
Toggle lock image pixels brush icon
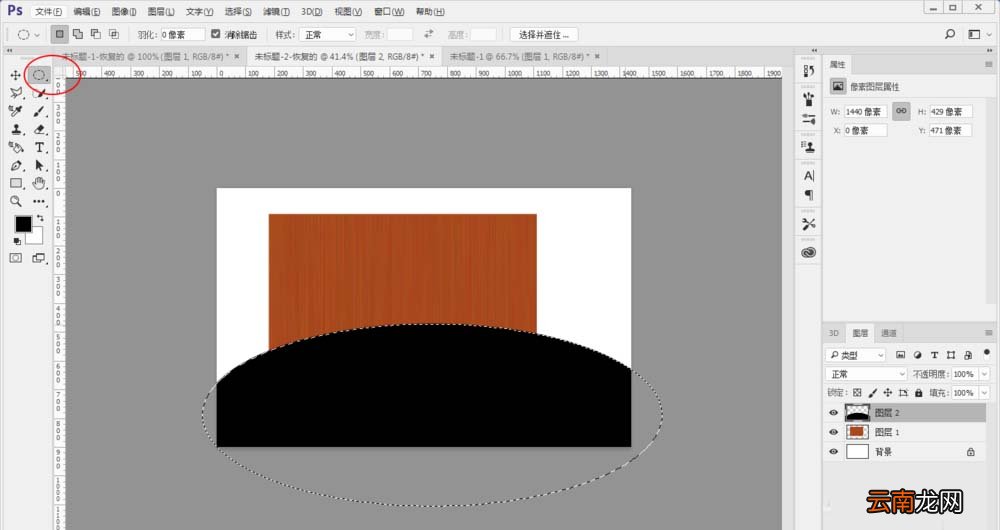[x=872, y=393]
